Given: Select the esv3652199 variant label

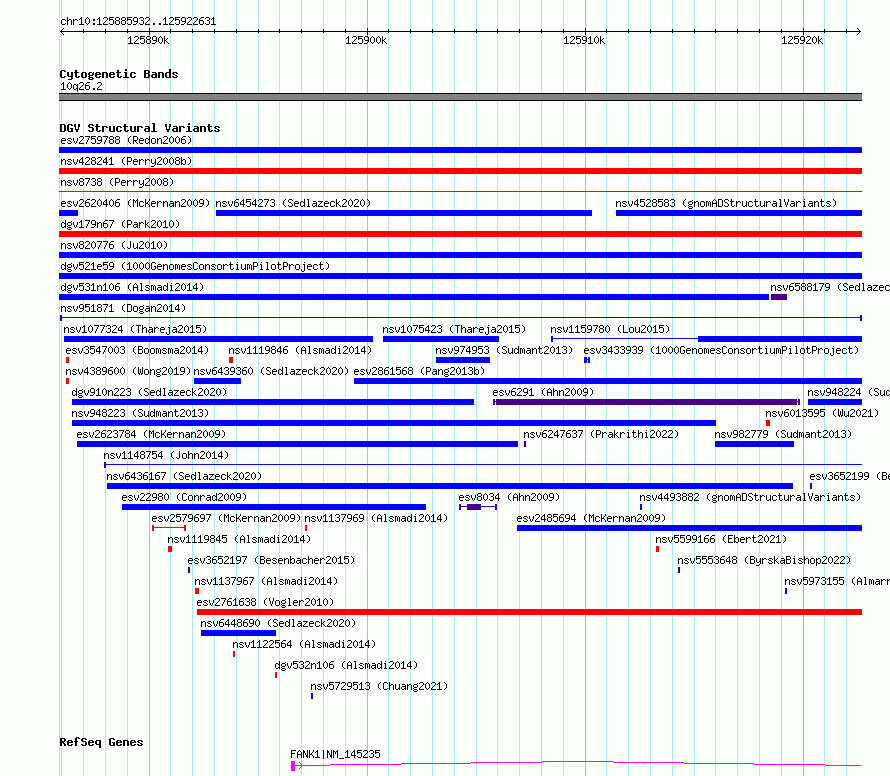Looking at the screenshot, I should click(849, 476).
